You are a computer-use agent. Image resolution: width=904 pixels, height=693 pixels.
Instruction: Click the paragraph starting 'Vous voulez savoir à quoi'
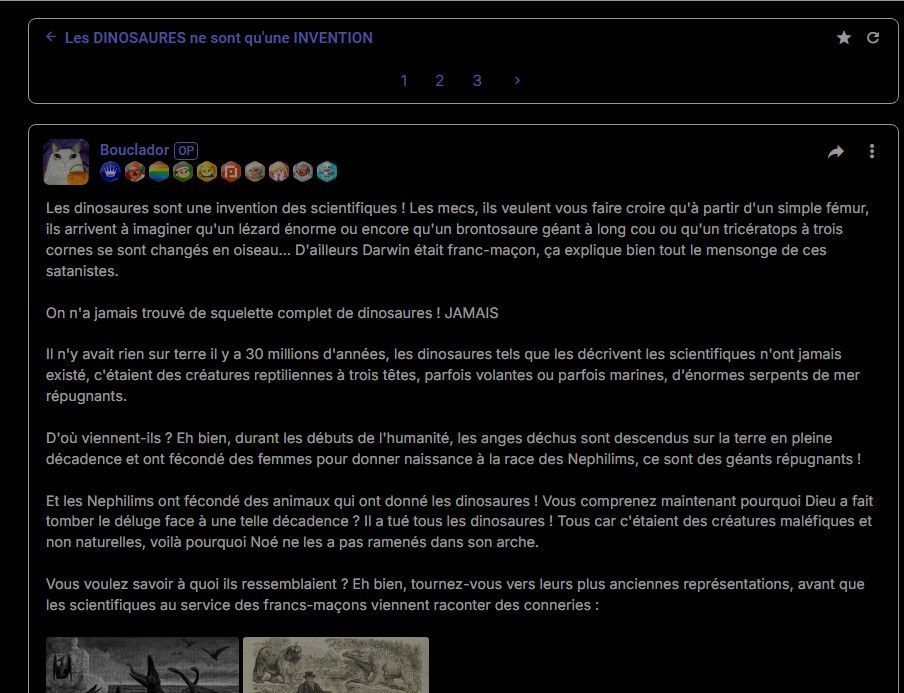click(x=455, y=594)
